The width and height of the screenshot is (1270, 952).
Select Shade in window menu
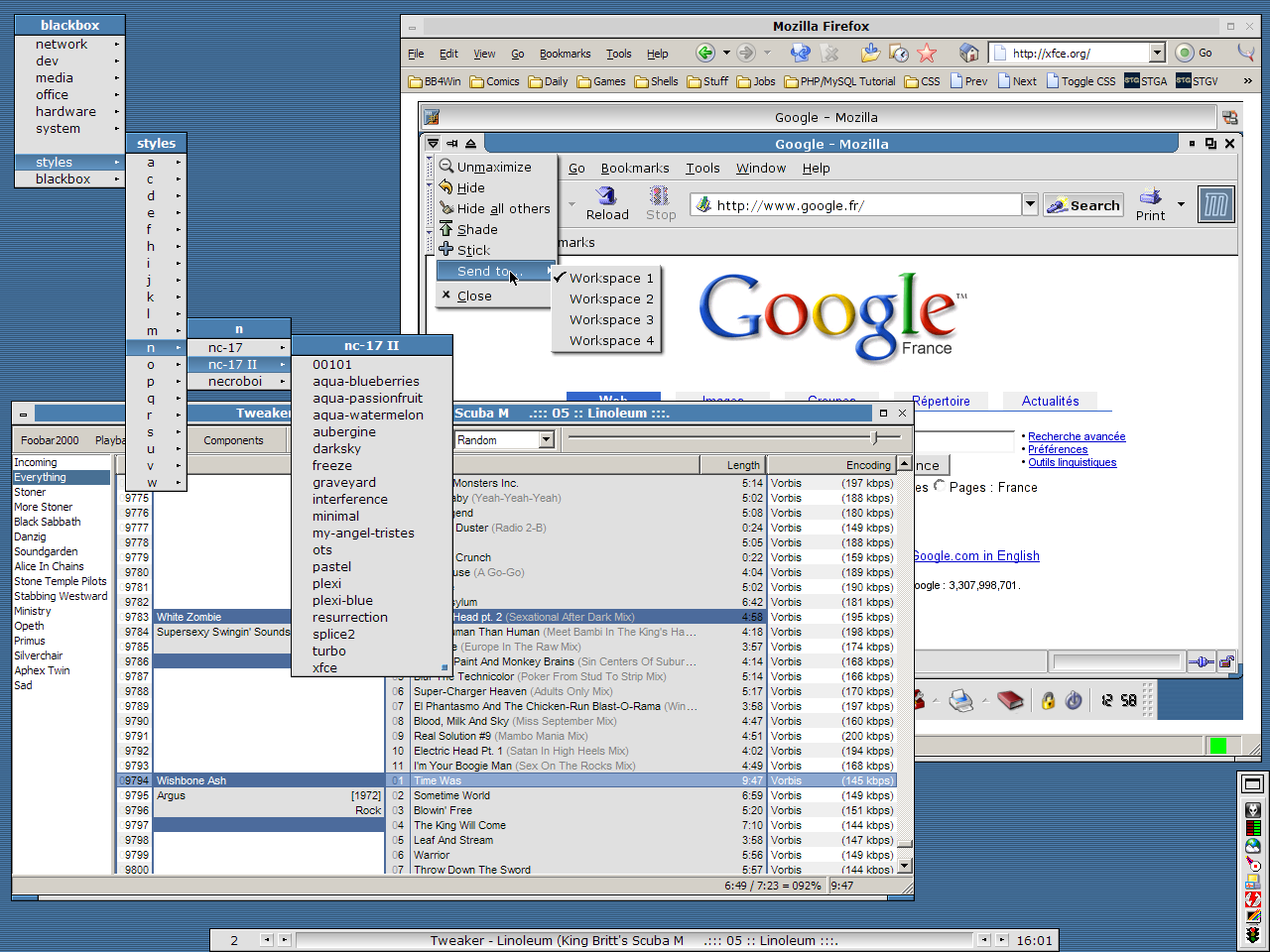click(x=494, y=229)
